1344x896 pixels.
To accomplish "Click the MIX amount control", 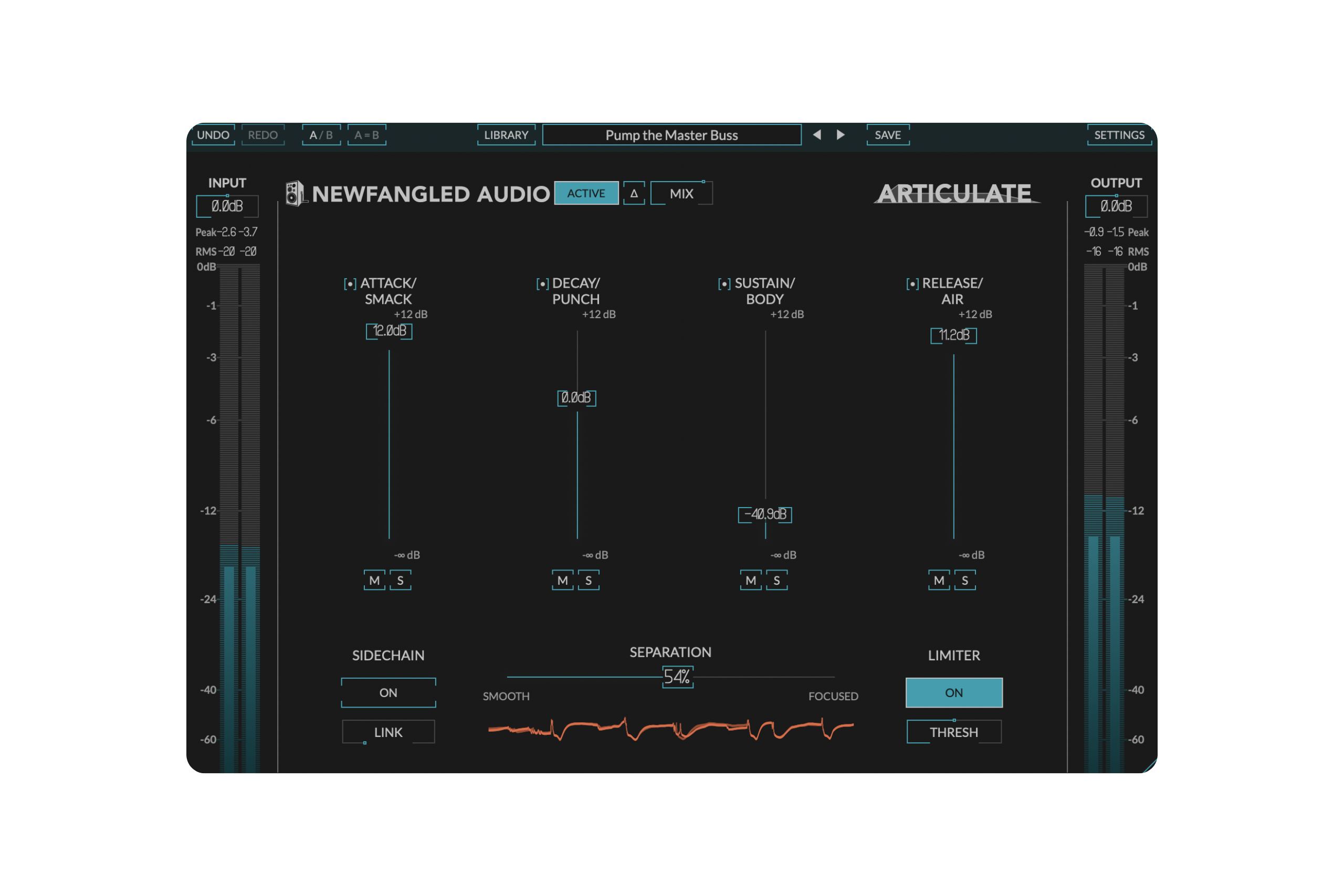I will [x=681, y=193].
